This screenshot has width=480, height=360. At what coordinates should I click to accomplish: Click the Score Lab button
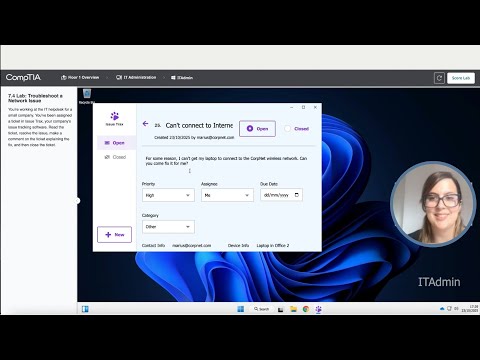(461, 78)
